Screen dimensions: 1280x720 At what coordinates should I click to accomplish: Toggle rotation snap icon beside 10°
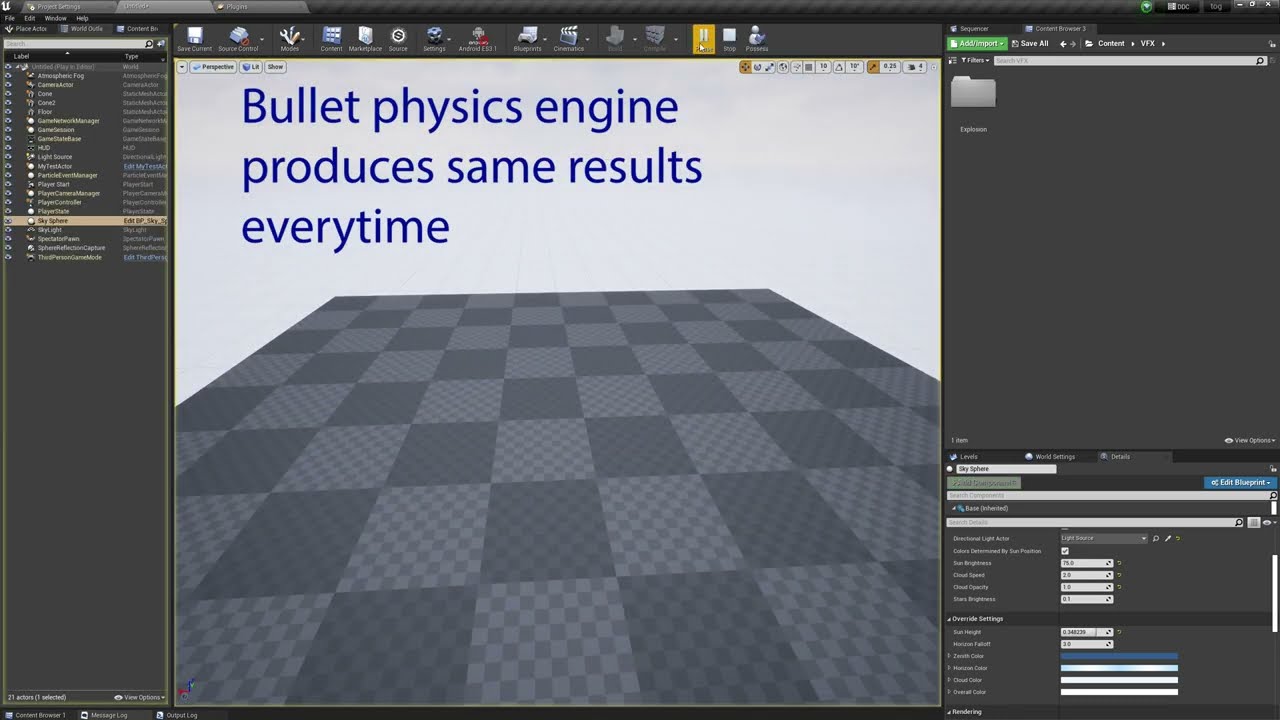pos(839,67)
